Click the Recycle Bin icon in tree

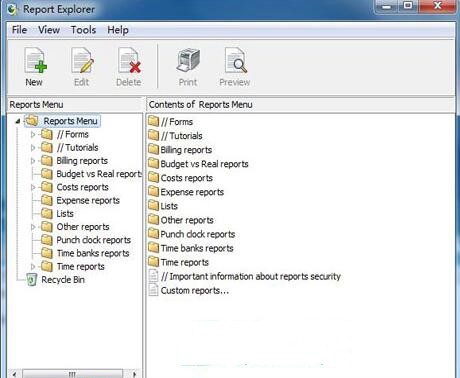[32, 280]
